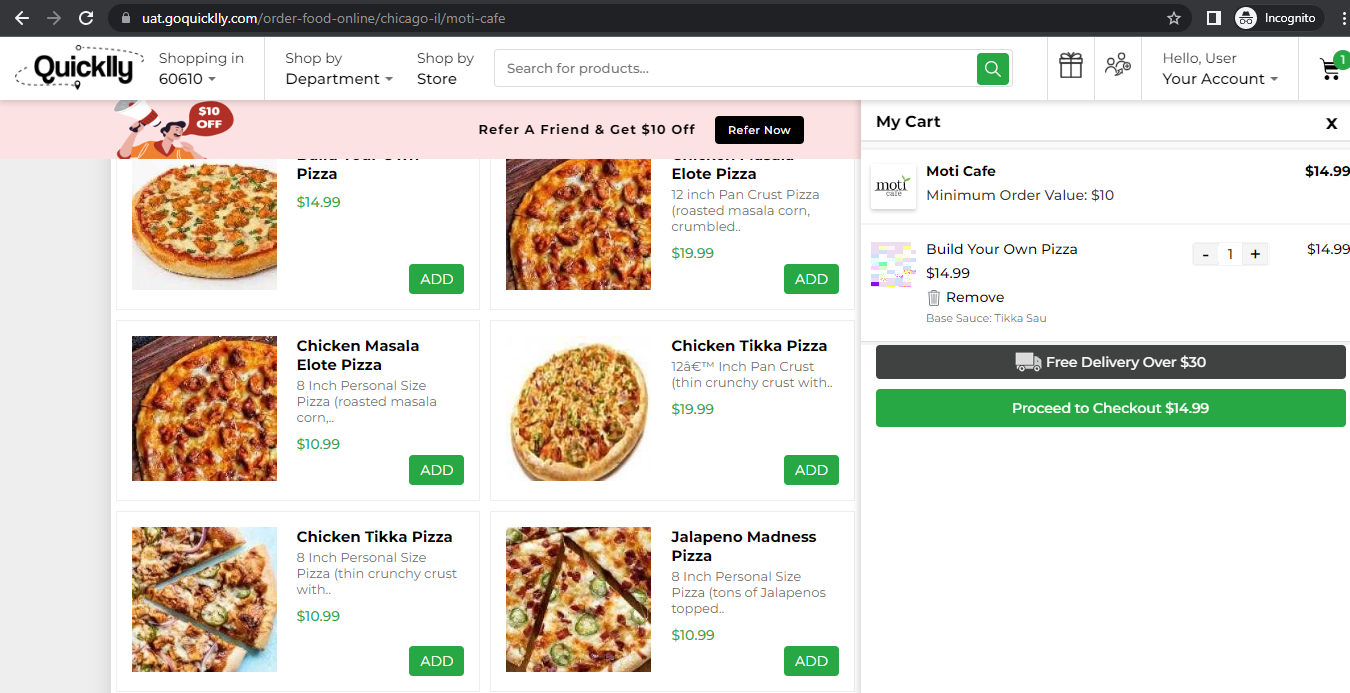Viewport: 1350px width, 693px height.
Task: Open 12 inch Chicken Masala Elote Pizza image
Action: (578, 224)
